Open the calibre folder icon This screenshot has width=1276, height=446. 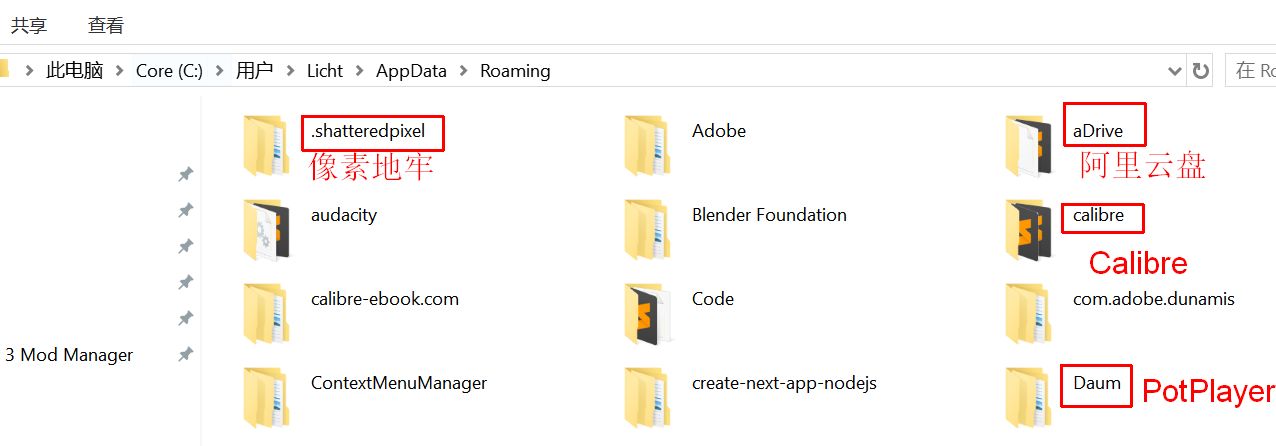coord(1028,230)
